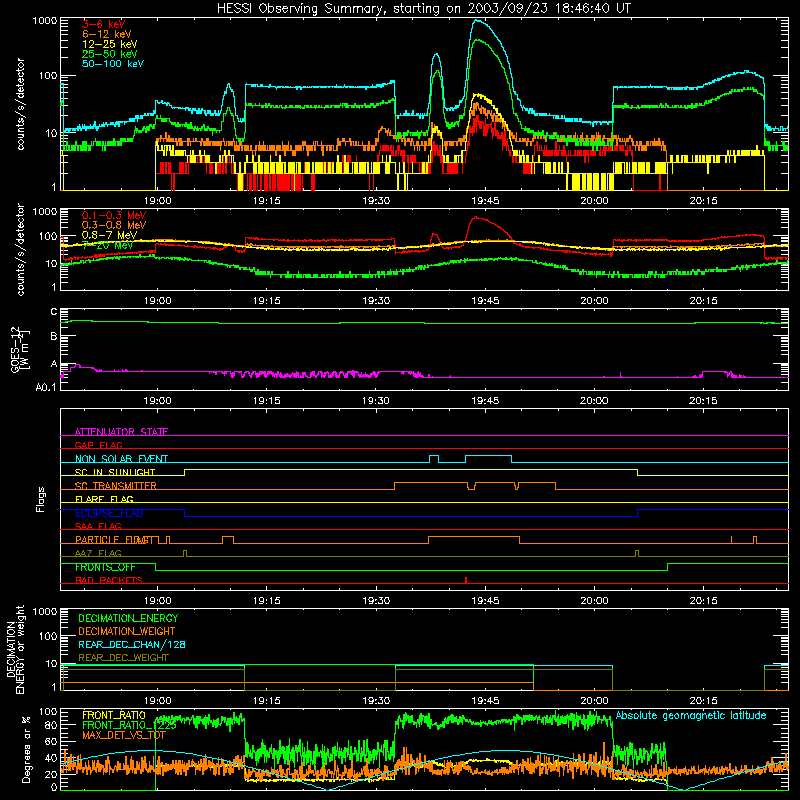Click the ECLIPSE_FLAG label
Image resolution: width=800 pixels, height=800 pixels.
click(109, 513)
